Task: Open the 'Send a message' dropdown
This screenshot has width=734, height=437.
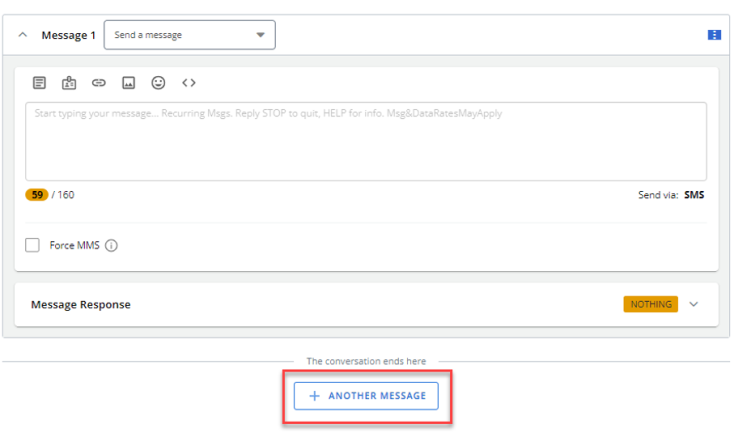Action: [189, 35]
